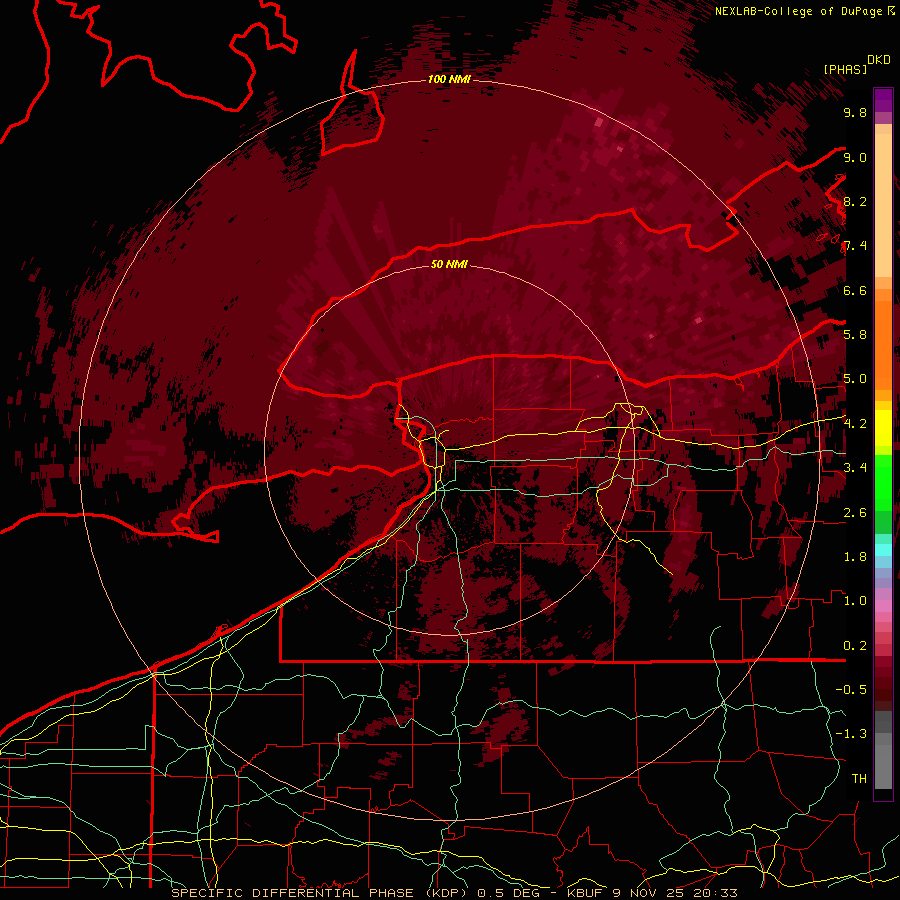The width and height of the screenshot is (900, 900).
Task: Click the 2.6 legend value
Action: pyautogui.click(x=855, y=513)
